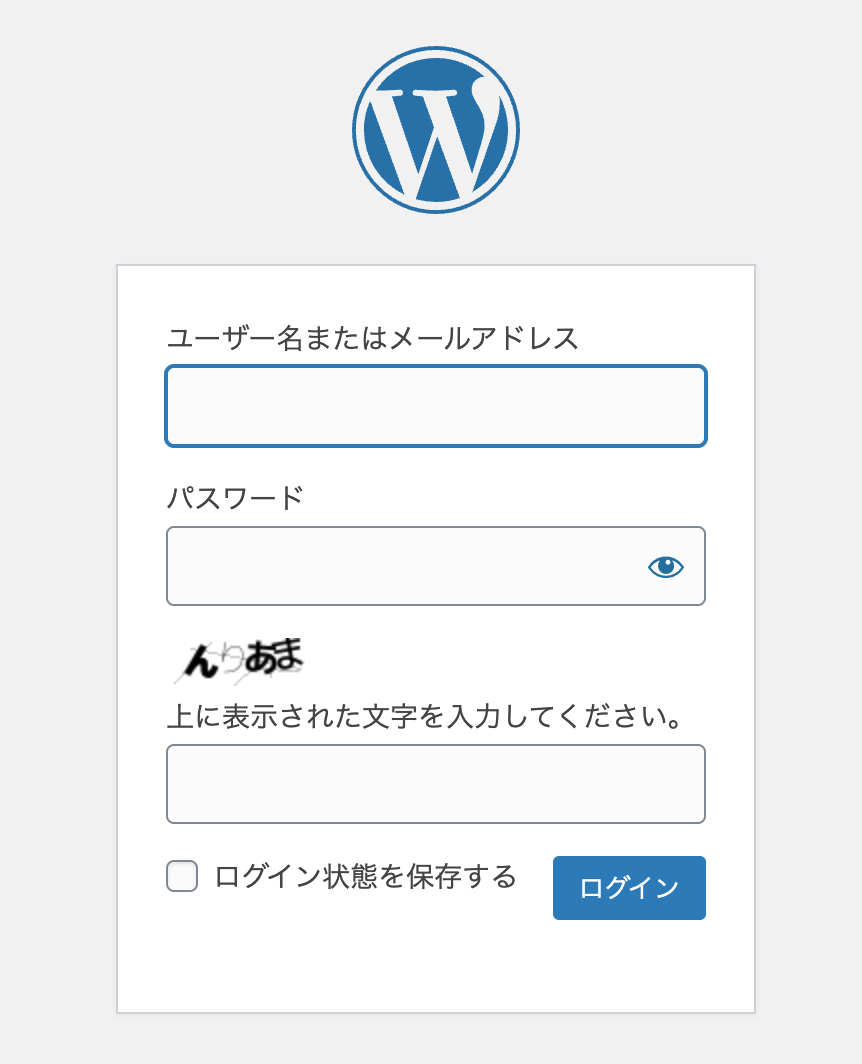Click the あ character in the captcha image
Screen dimensions: 862x1064
click(258, 656)
